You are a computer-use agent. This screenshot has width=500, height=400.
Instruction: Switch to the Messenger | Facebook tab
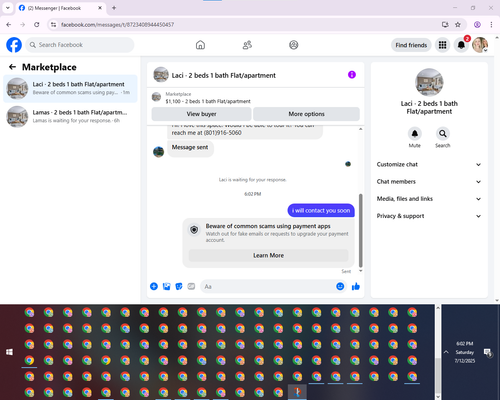tap(60, 8)
